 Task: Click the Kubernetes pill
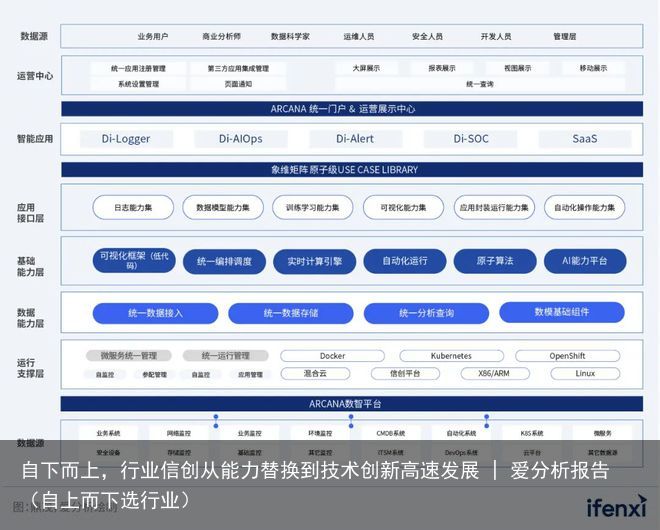coord(452,356)
